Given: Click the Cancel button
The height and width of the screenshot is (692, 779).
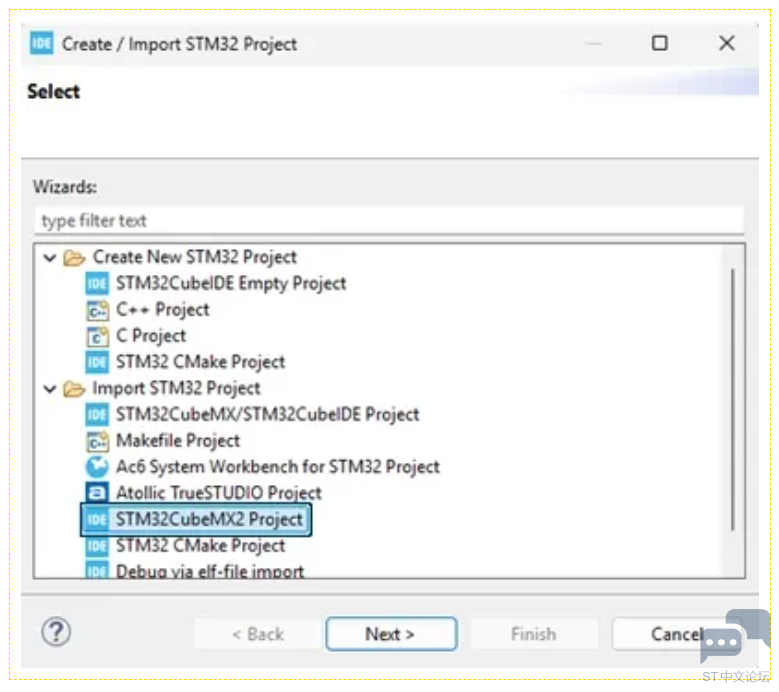Looking at the screenshot, I should click(x=677, y=634).
